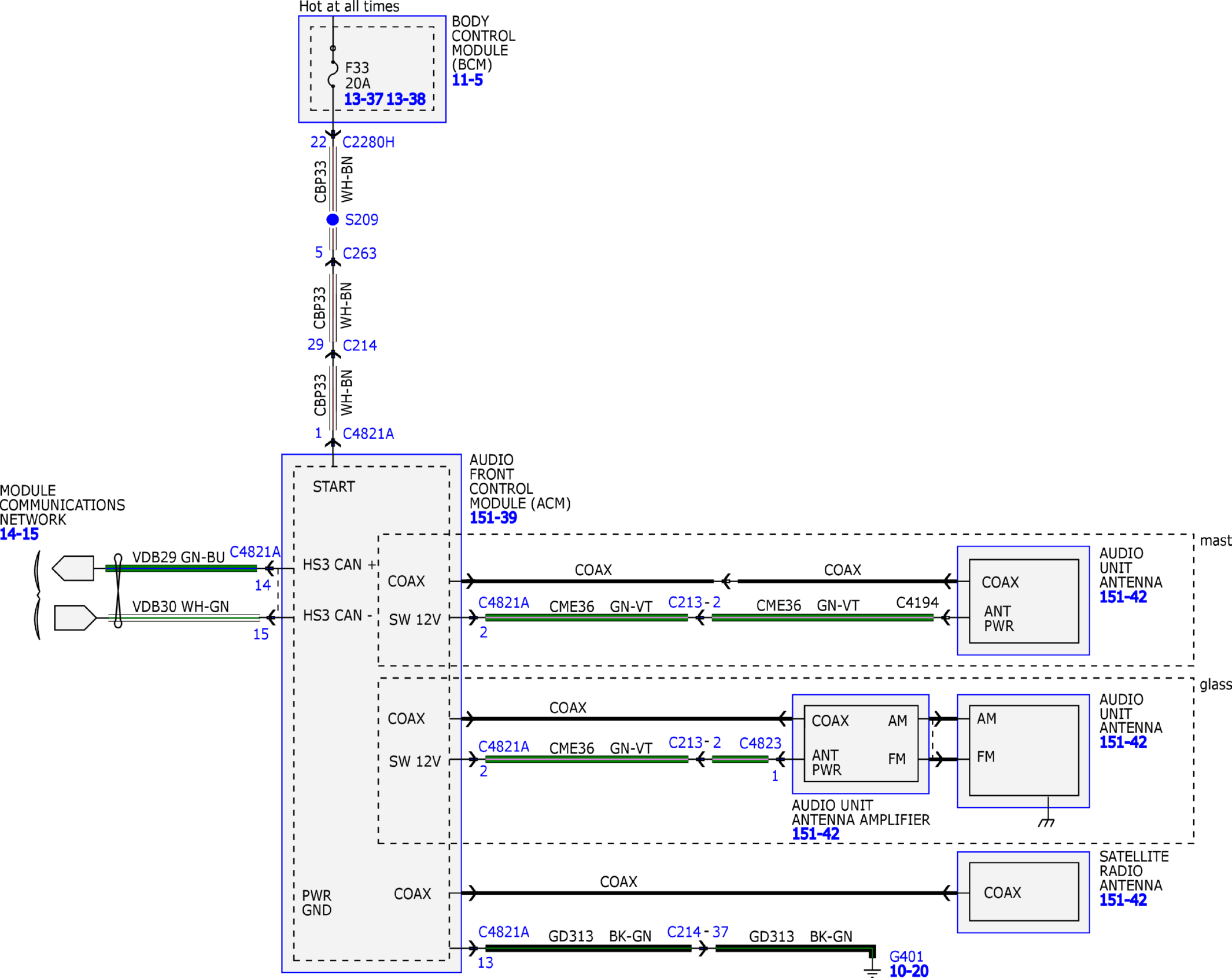Select the 'HS3 CAN -' pin label
The width and height of the screenshot is (1232, 978).
point(338,615)
